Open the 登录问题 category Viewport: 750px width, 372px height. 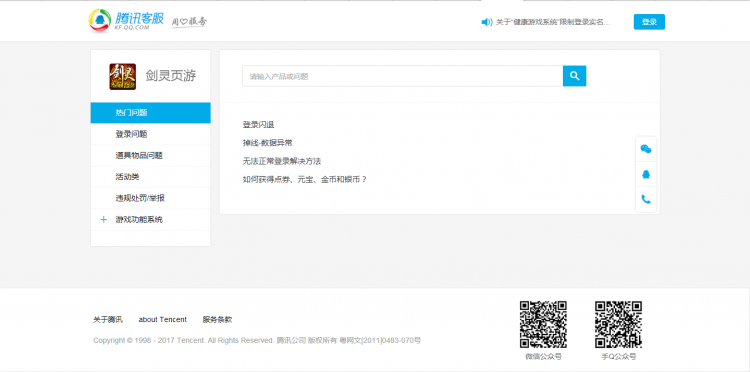pyautogui.click(x=150, y=134)
